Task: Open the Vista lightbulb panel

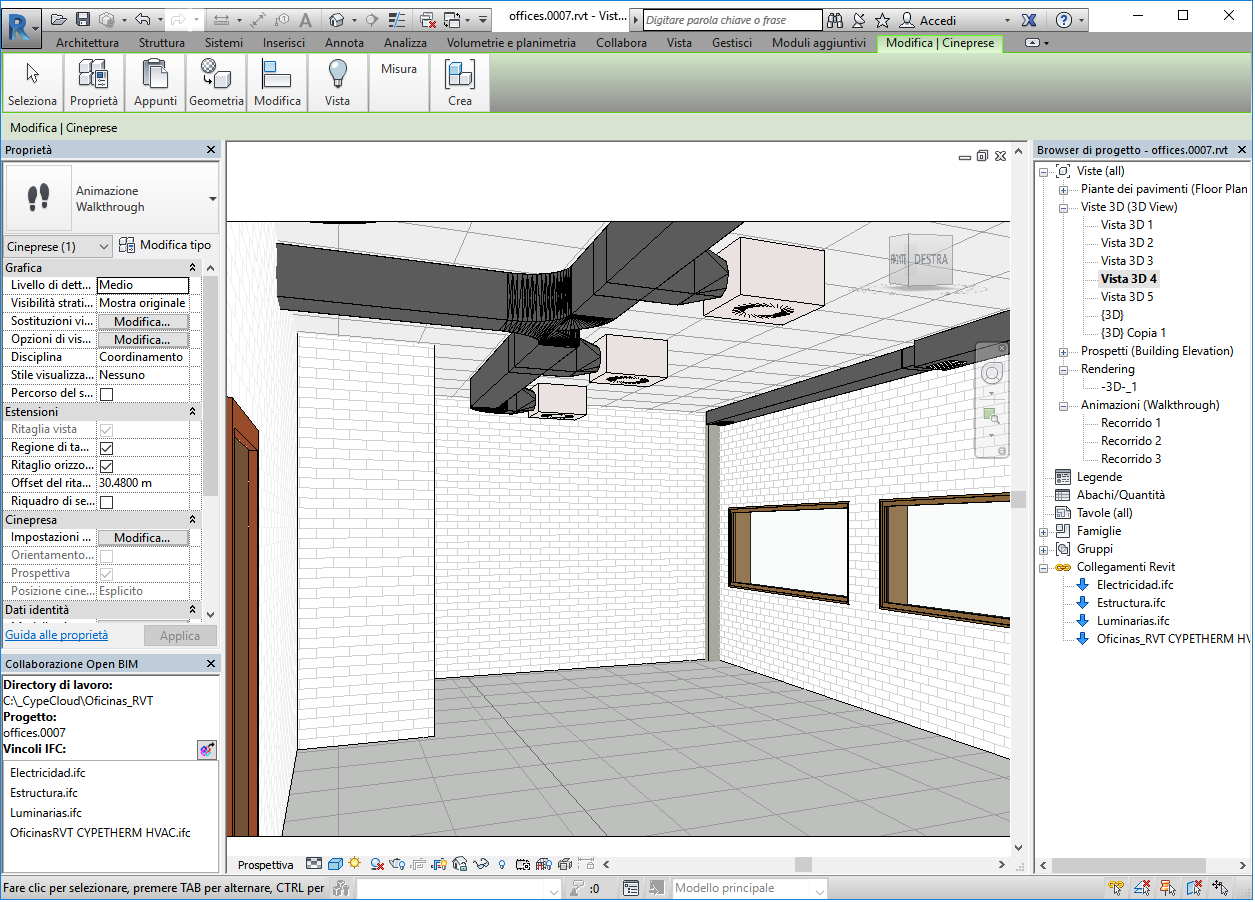Action: pos(337,82)
